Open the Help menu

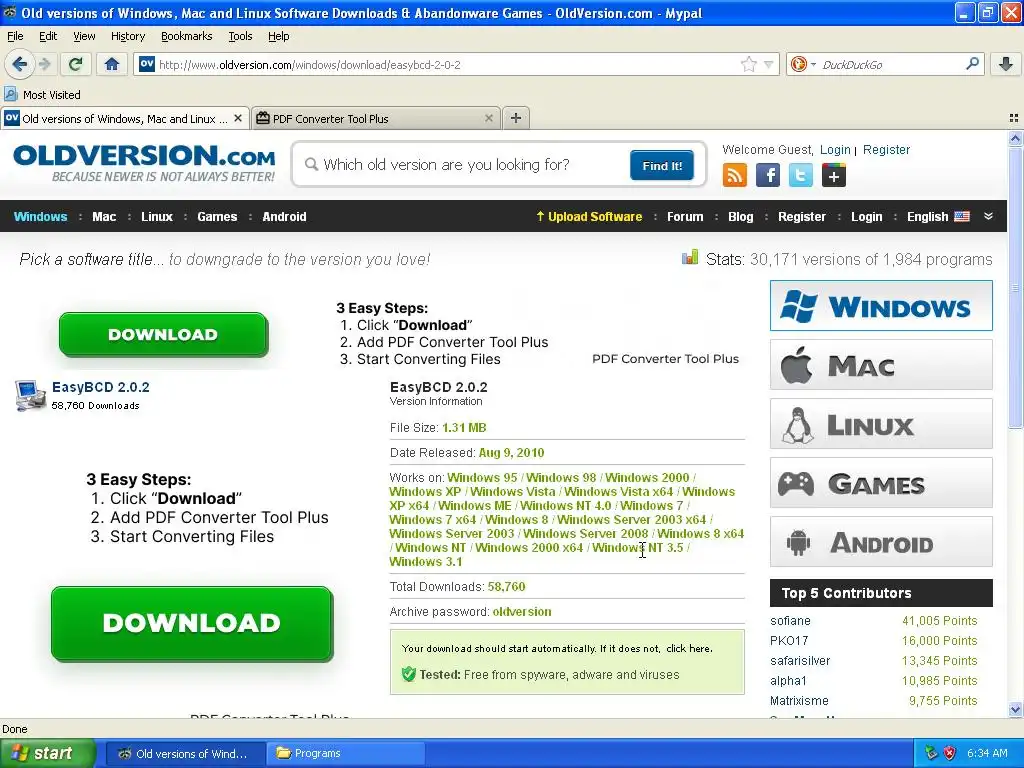point(278,36)
